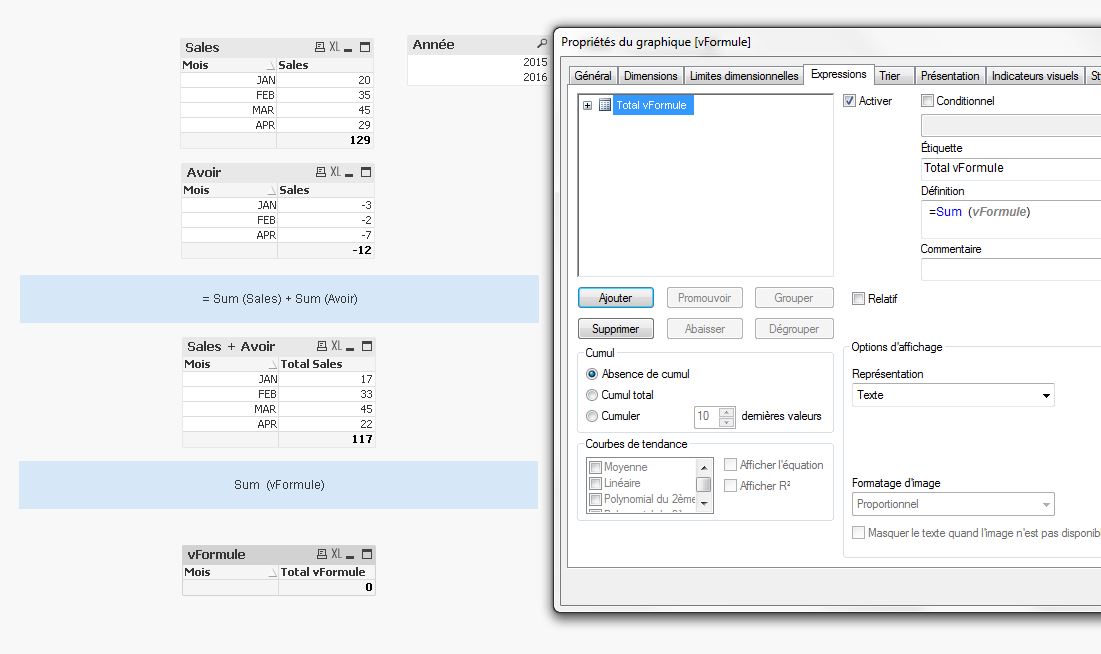
Task: Send Avoir table to Excel with XL icon
Action: click(x=336, y=172)
